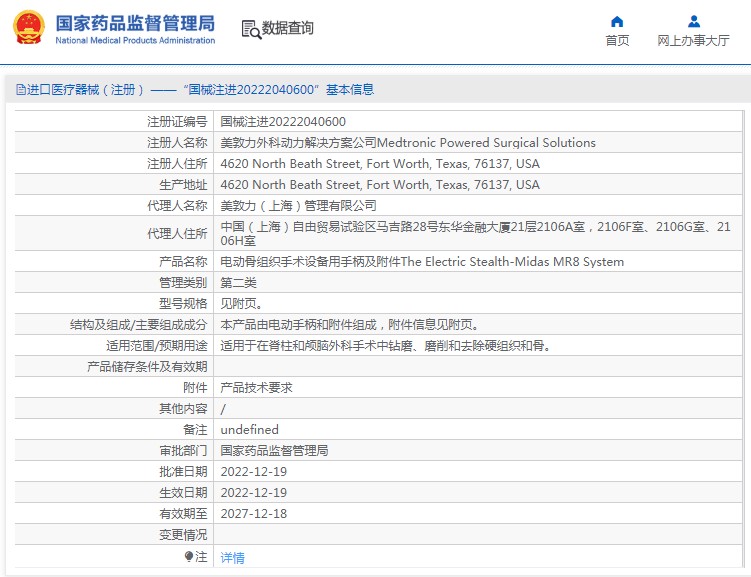This screenshot has width=751, height=577.
Task: Click the 管理类别 row label
Action: [183, 283]
